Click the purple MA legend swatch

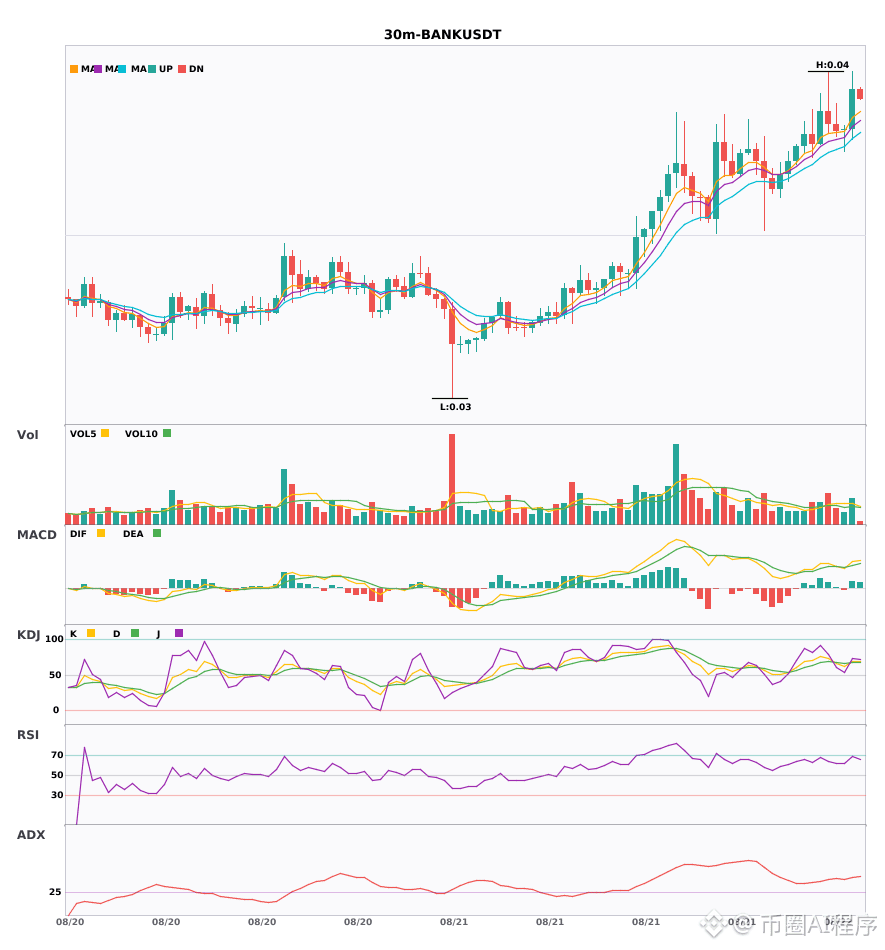[98, 69]
